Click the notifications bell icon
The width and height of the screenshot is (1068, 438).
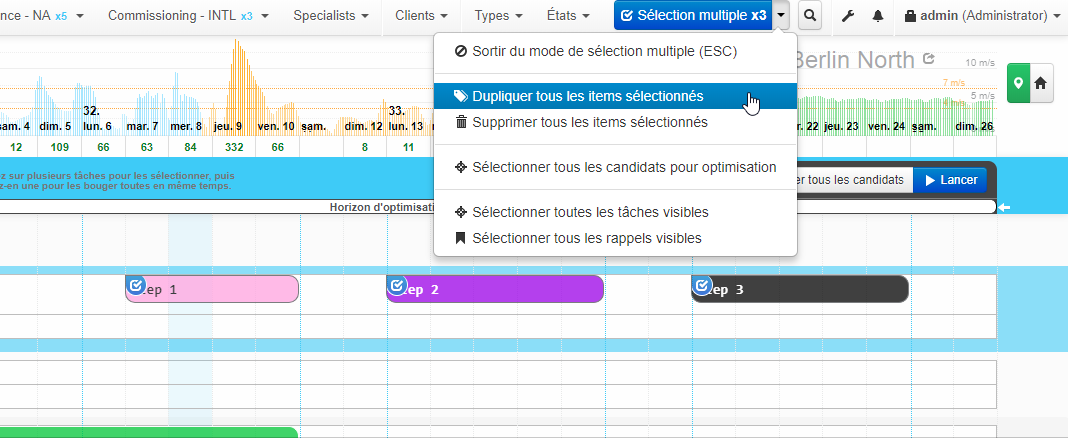(x=878, y=17)
